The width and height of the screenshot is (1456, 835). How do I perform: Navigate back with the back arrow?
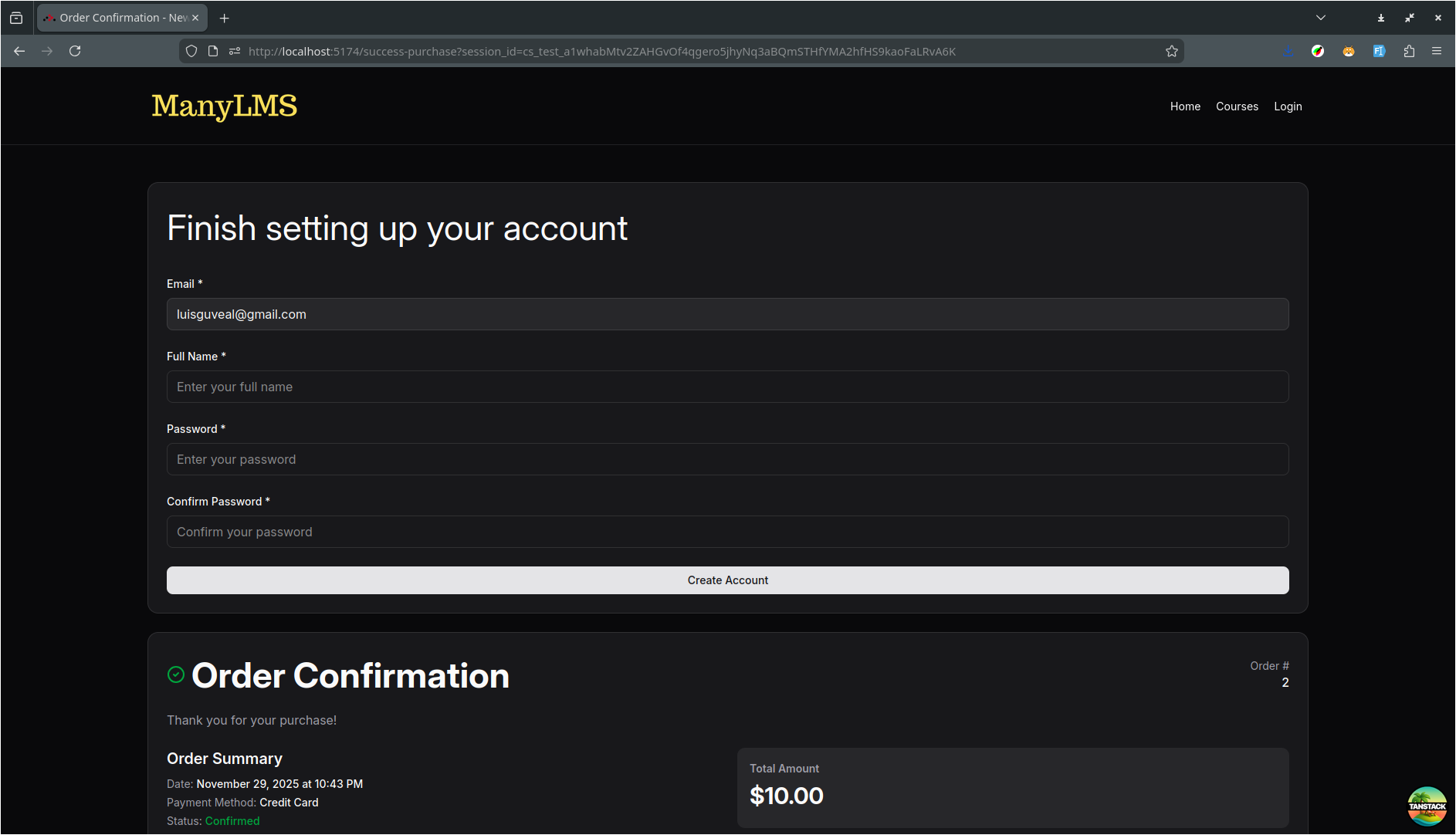(x=19, y=51)
